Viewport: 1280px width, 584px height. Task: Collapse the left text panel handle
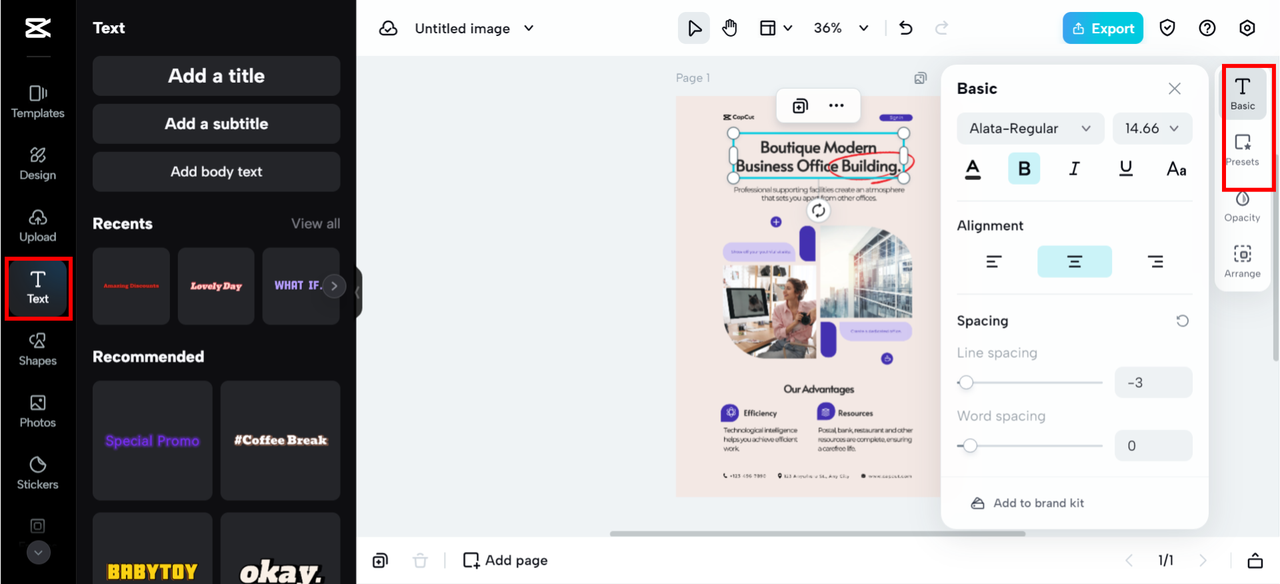point(358,292)
